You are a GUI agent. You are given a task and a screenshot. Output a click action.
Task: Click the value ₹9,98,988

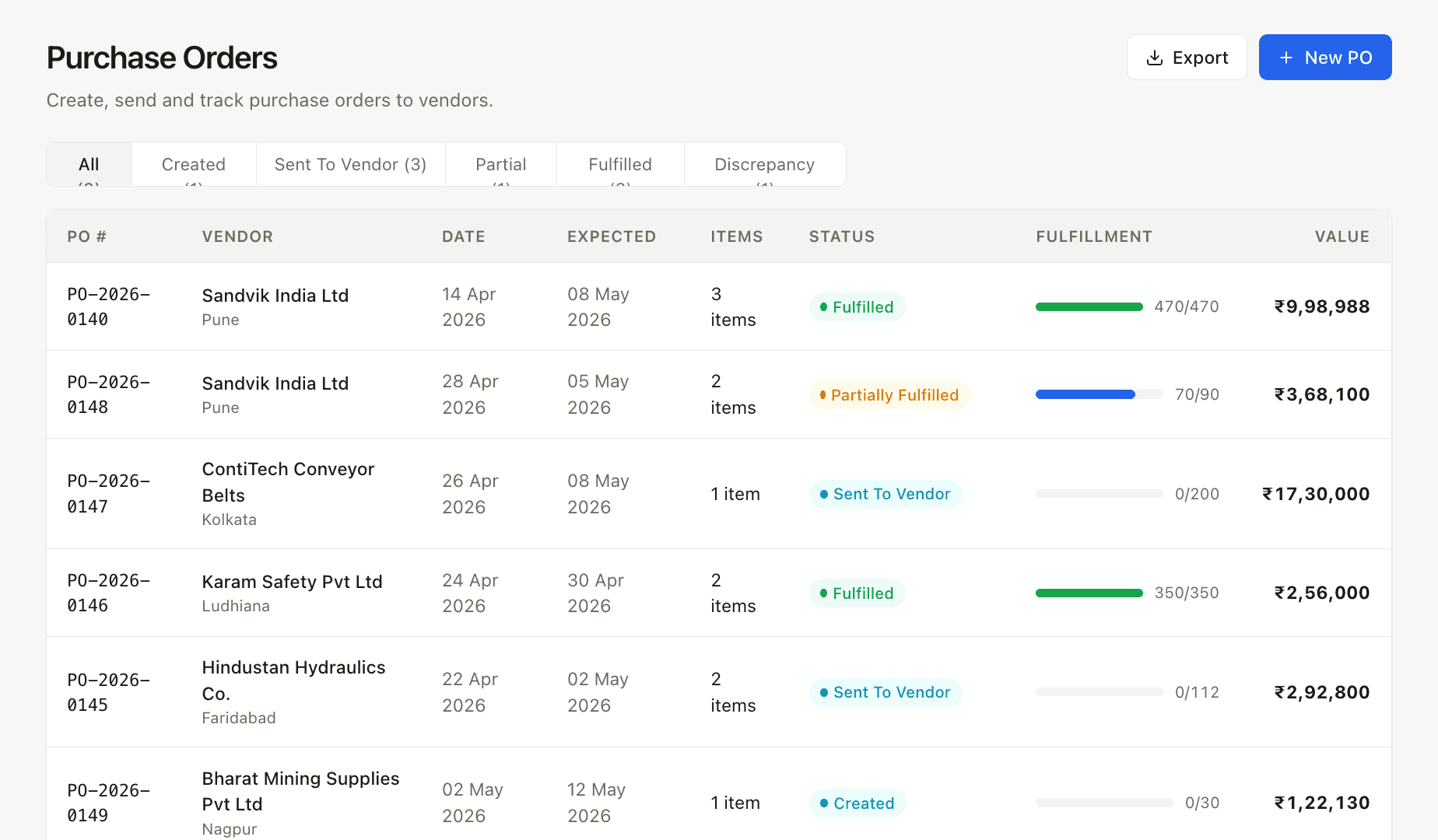[1322, 306]
